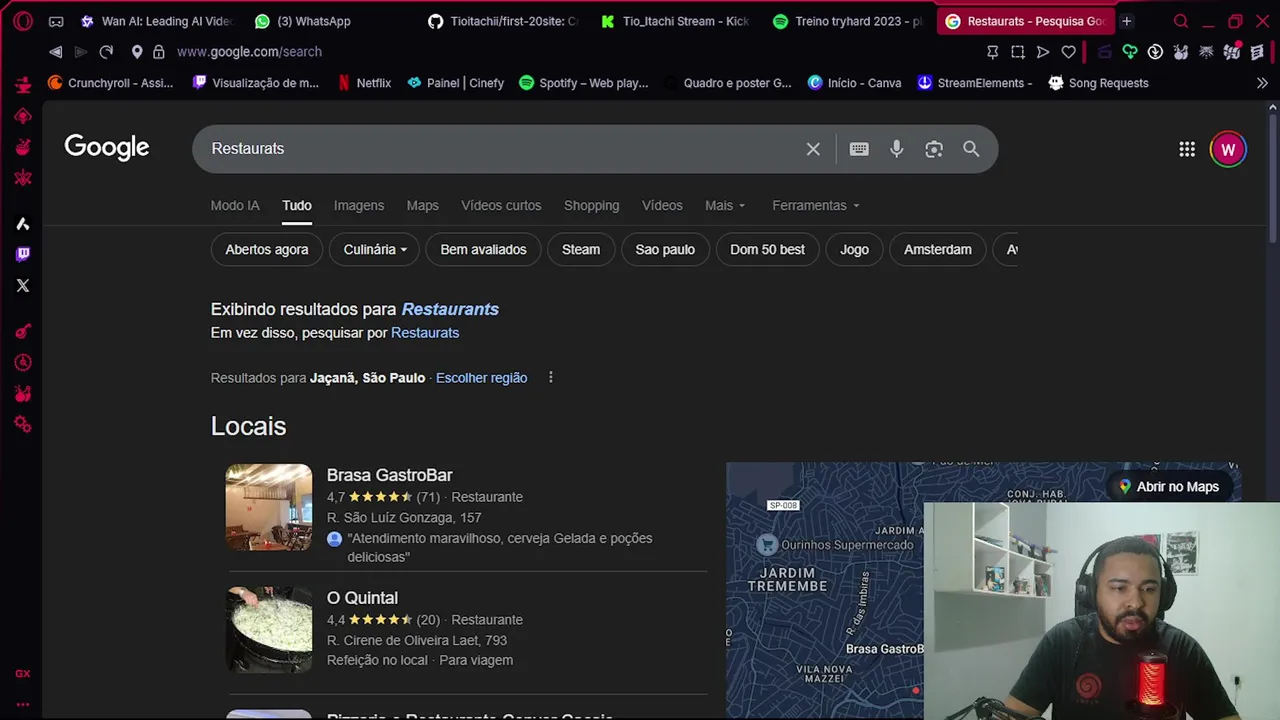Open the Google apps grid
The height and width of the screenshot is (720, 1280).
(1187, 149)
